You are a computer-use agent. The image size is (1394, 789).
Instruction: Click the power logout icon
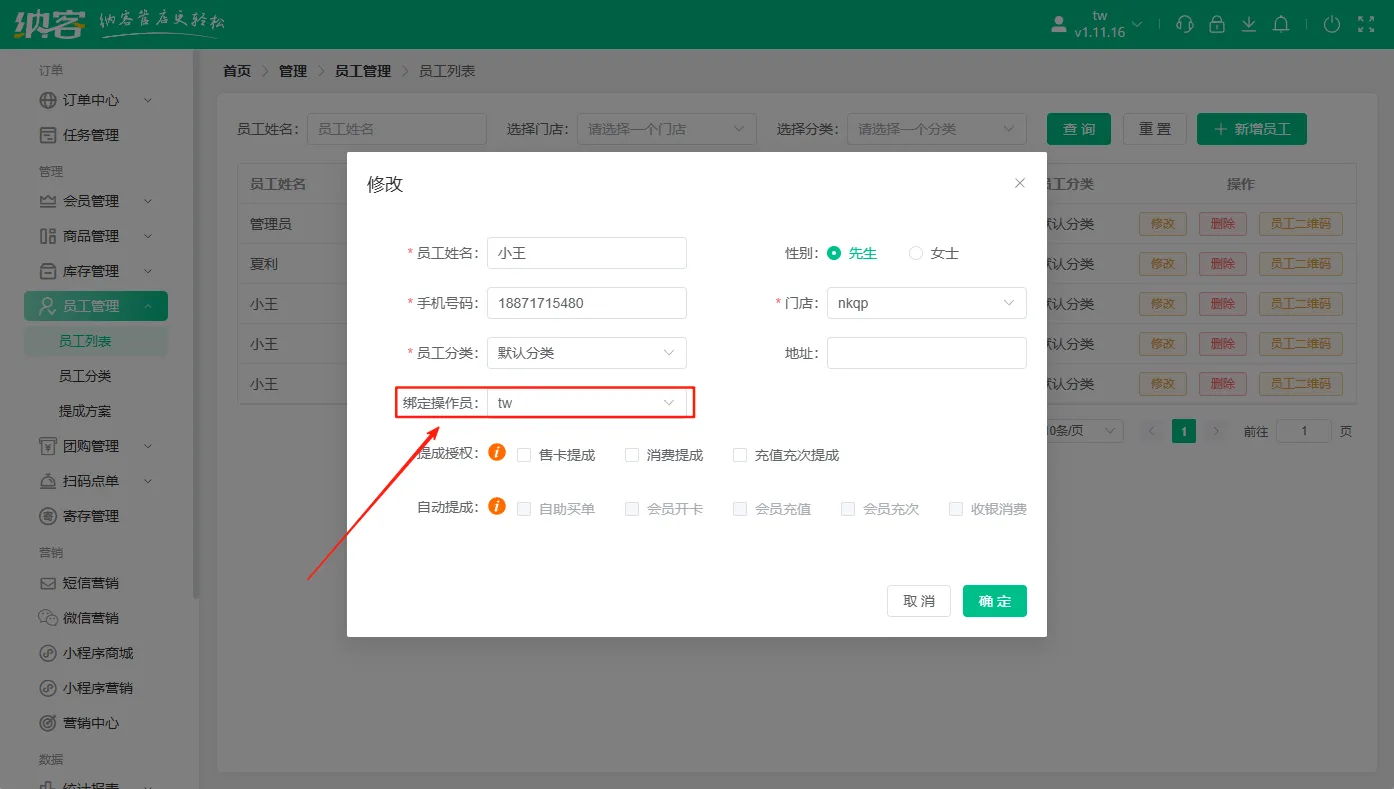click(1331, 24)
